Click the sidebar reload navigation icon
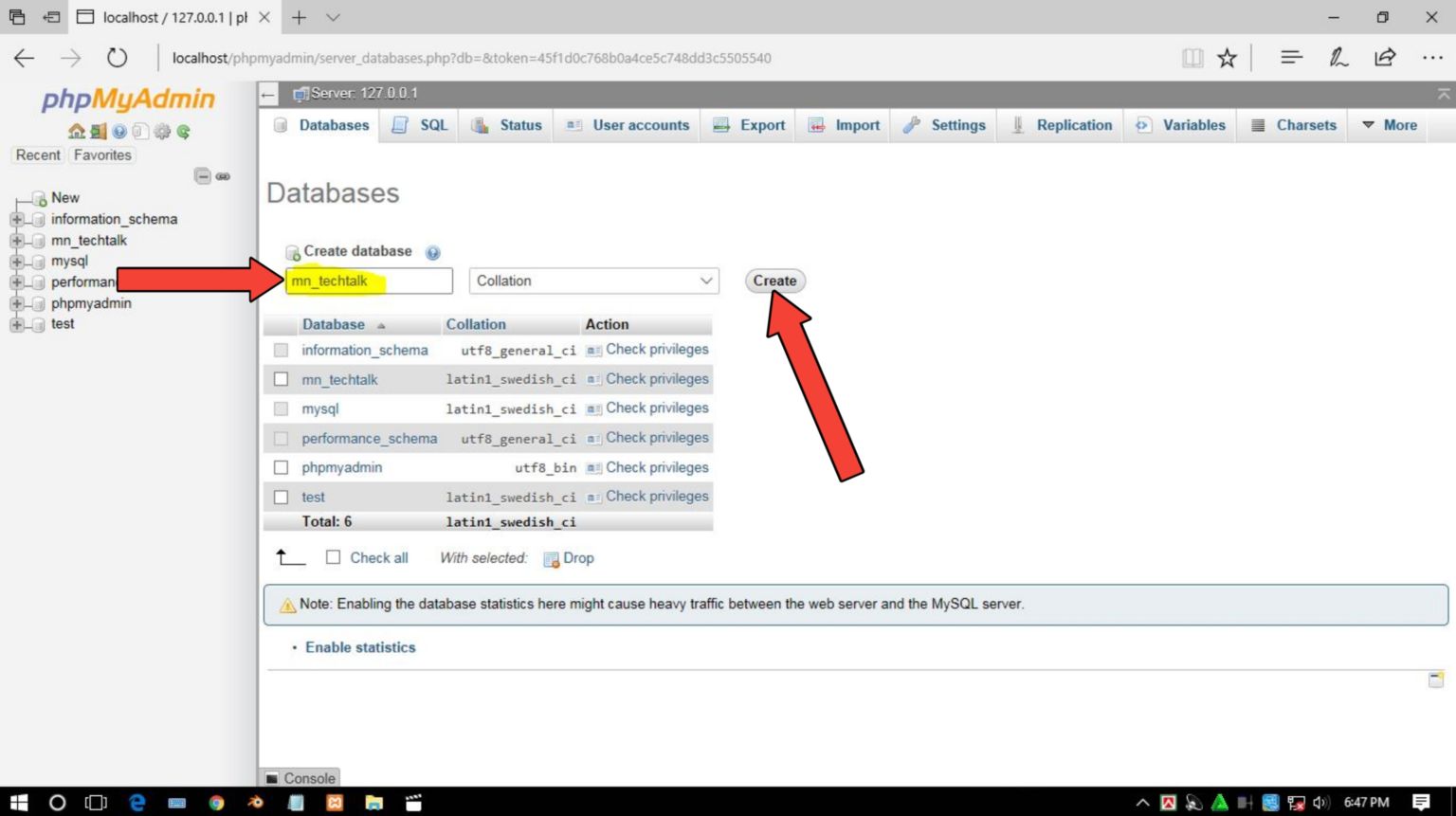 (x=184, y=132)
